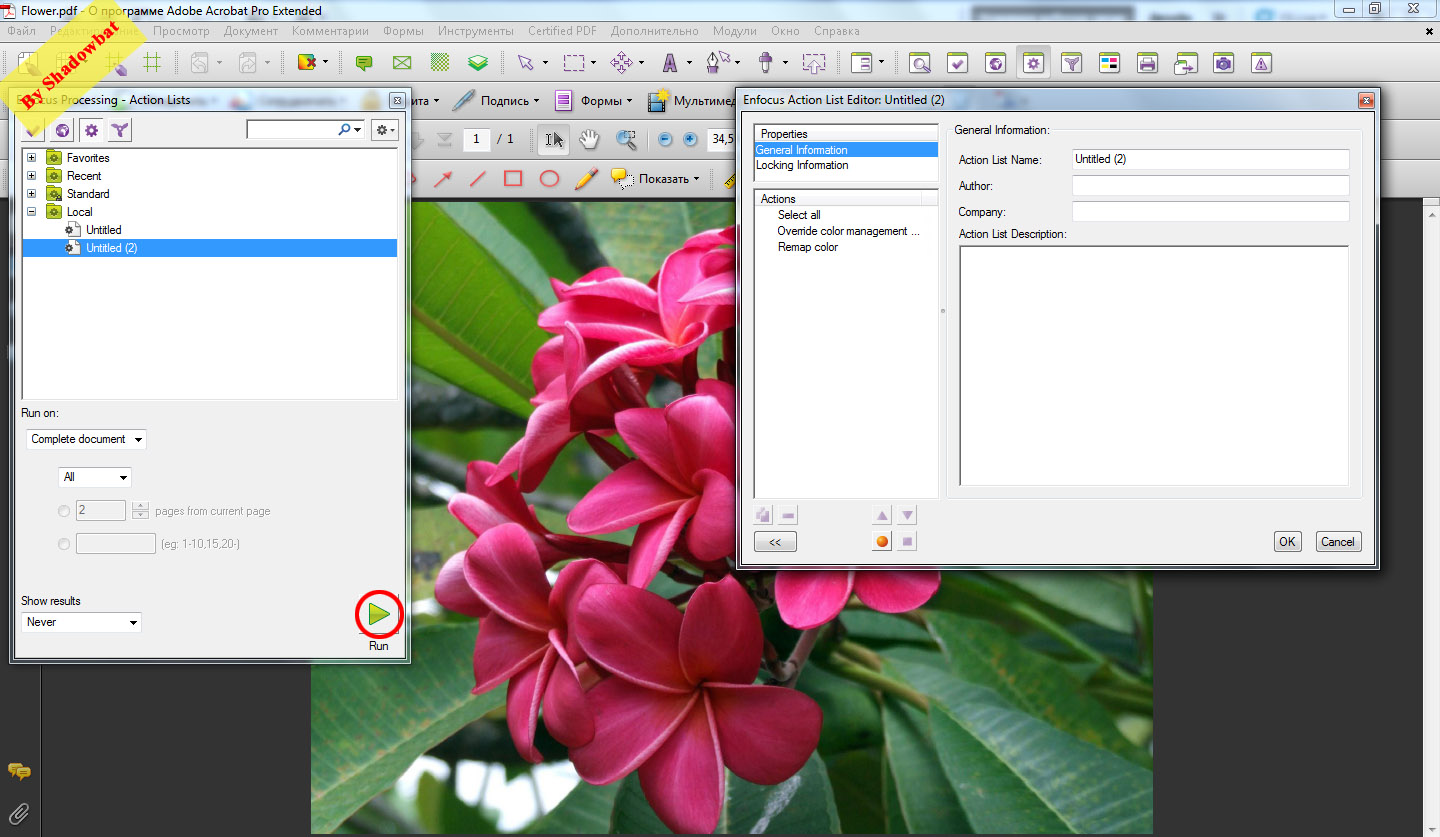The height and width of the screenshot is (837, 1440).
Task: Click the Author input field
Action: [1210, 185]
